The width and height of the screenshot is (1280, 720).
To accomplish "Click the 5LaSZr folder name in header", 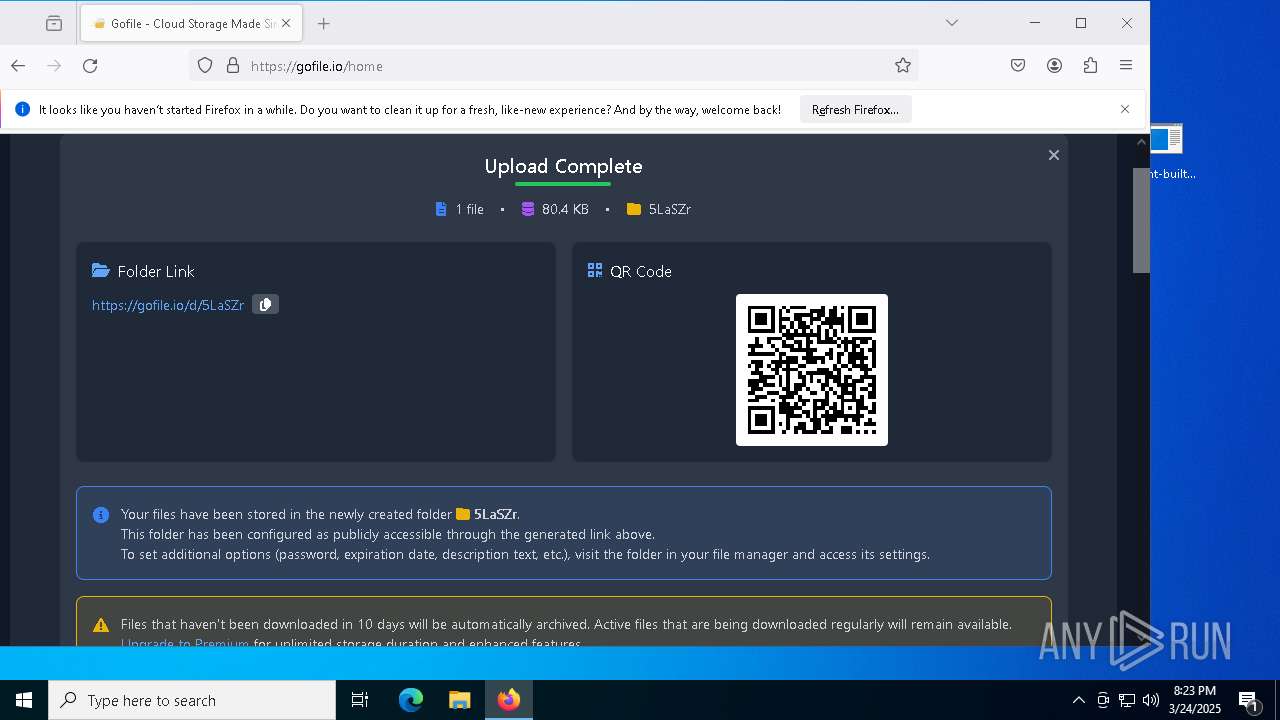I will click(669, 209).
